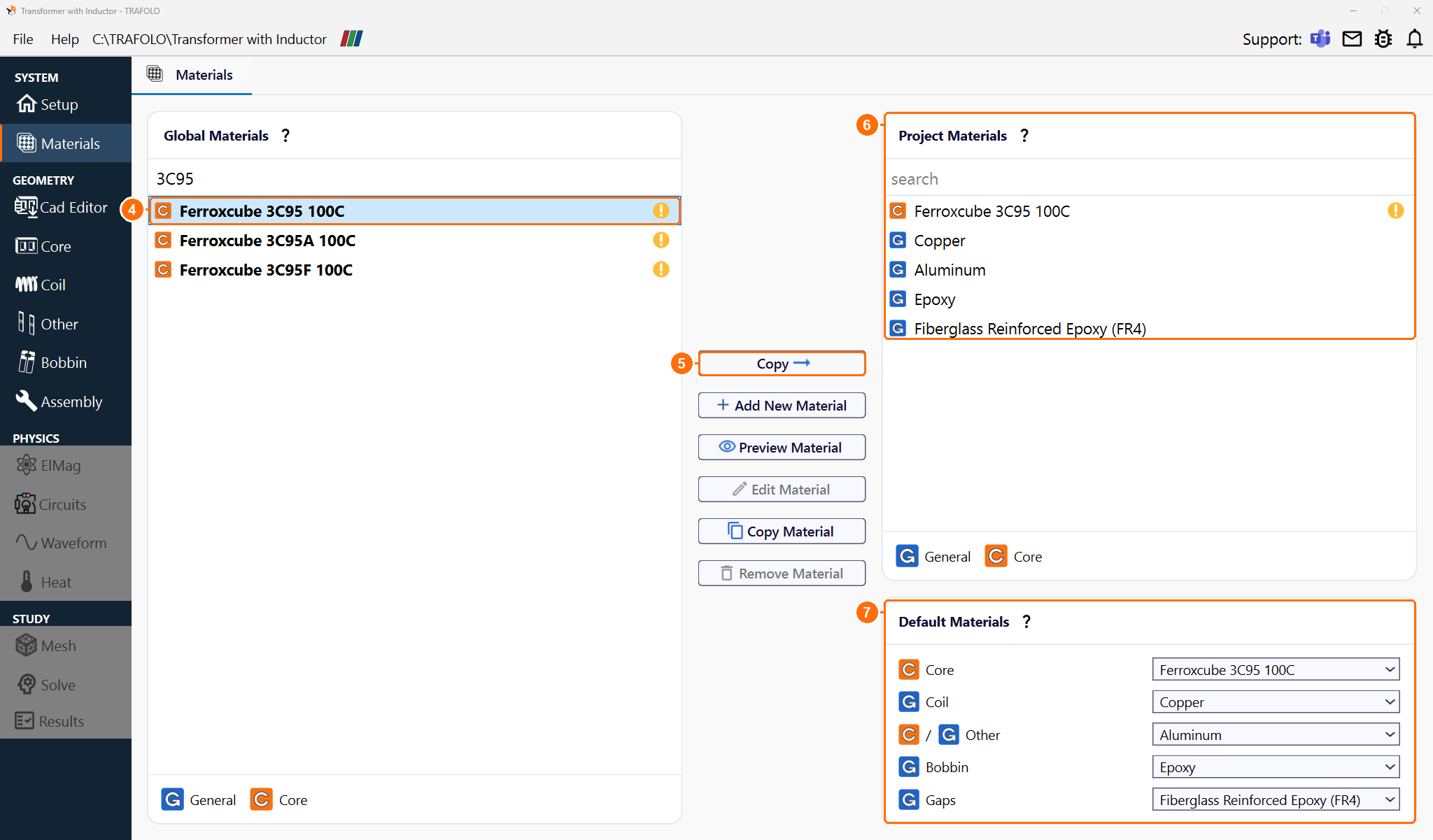The width and height of the screenshot is (1433, 840).
Task: Click the Global Materials search field
Action: (414, 178)
